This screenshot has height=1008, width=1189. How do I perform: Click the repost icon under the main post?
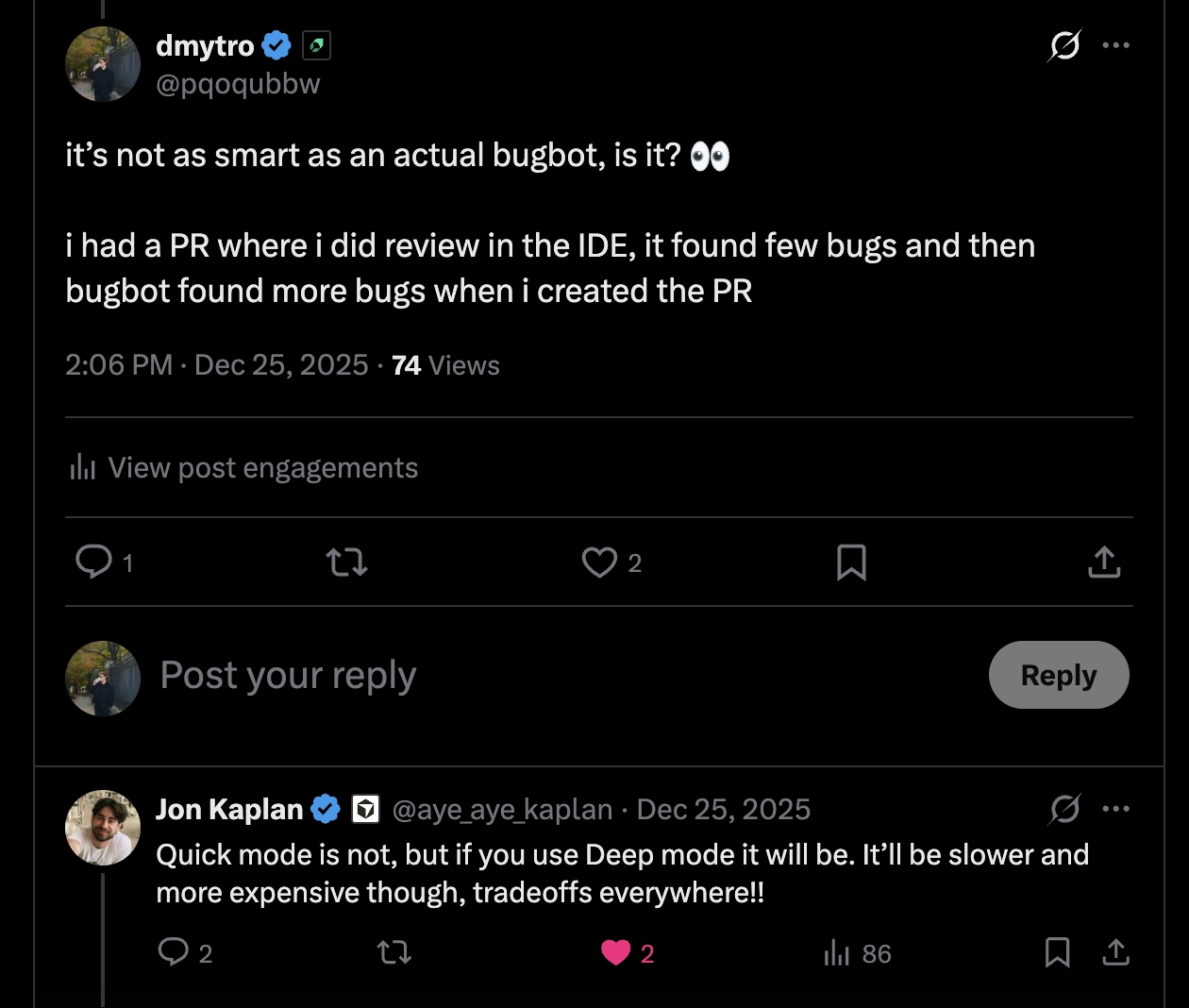(345, 562)
